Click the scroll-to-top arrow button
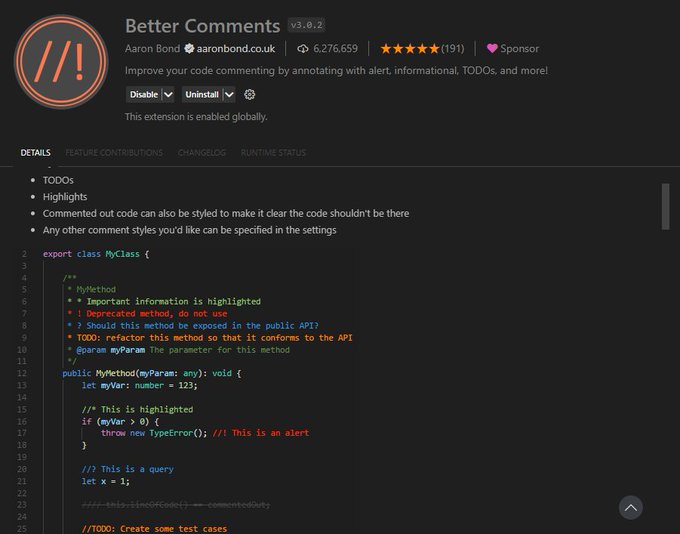This screenshot has width=680, height=534. (x=631, y=508)
